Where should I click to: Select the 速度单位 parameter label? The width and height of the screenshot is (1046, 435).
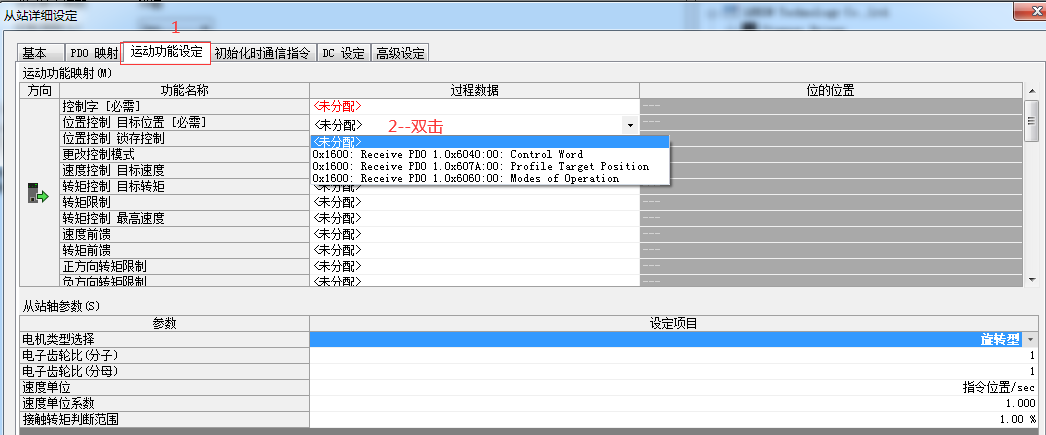pyautogui.click(x=165, y=387)
